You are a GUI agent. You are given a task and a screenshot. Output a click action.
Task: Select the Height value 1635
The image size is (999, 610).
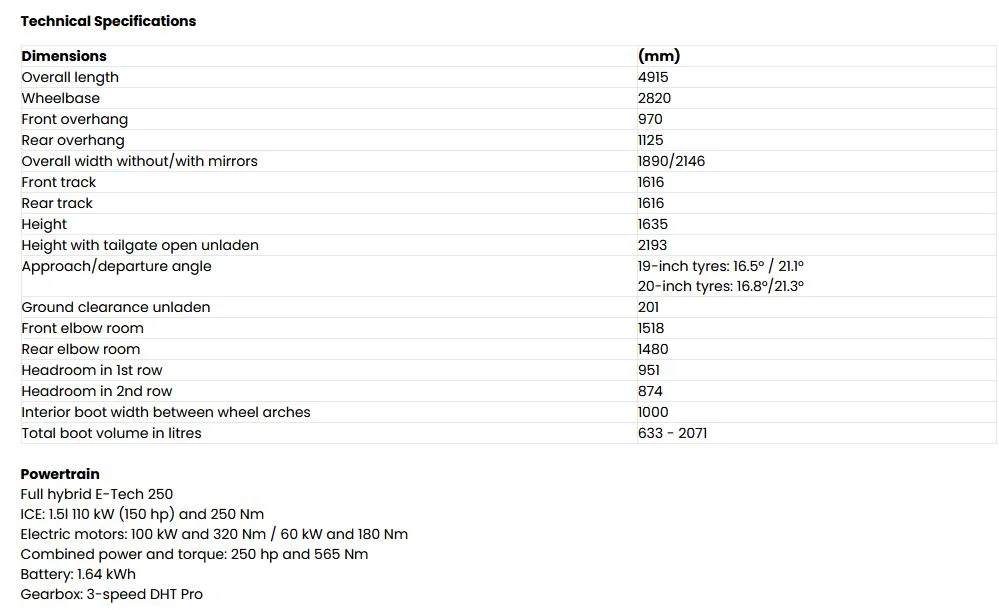[653, 224]
